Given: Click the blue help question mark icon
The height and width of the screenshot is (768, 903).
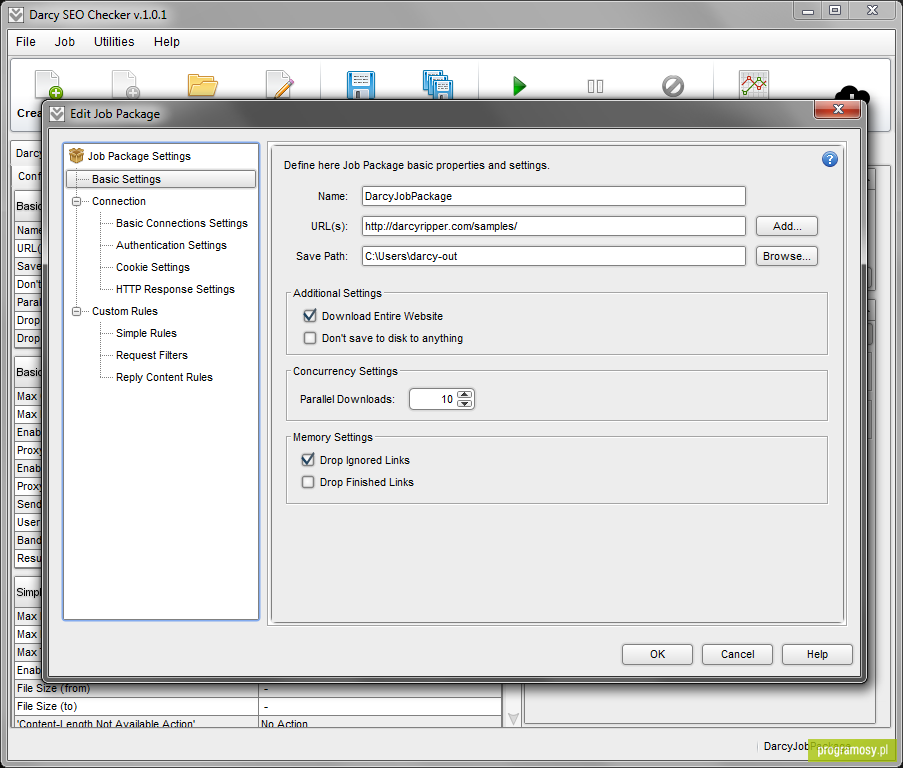Looking at the screenshot, I should [x=829, y=159].
